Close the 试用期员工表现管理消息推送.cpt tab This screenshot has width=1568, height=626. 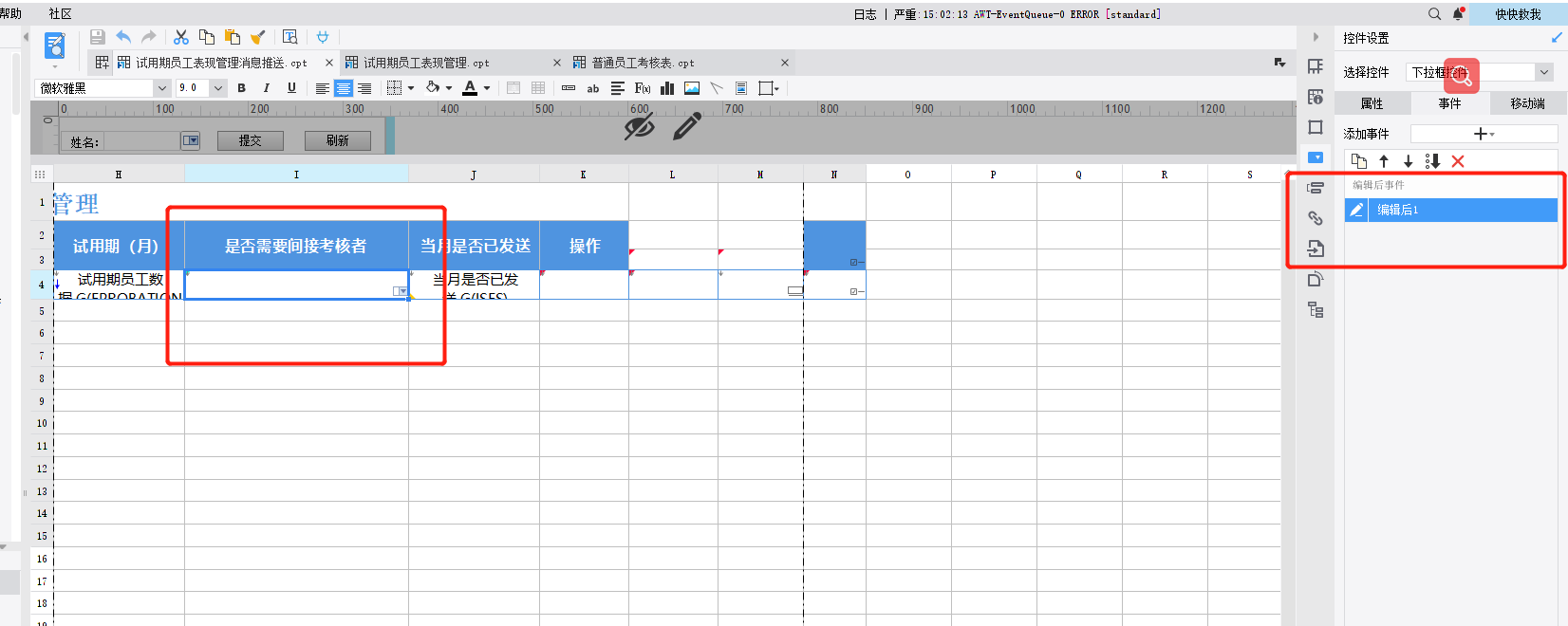point(329,63)
